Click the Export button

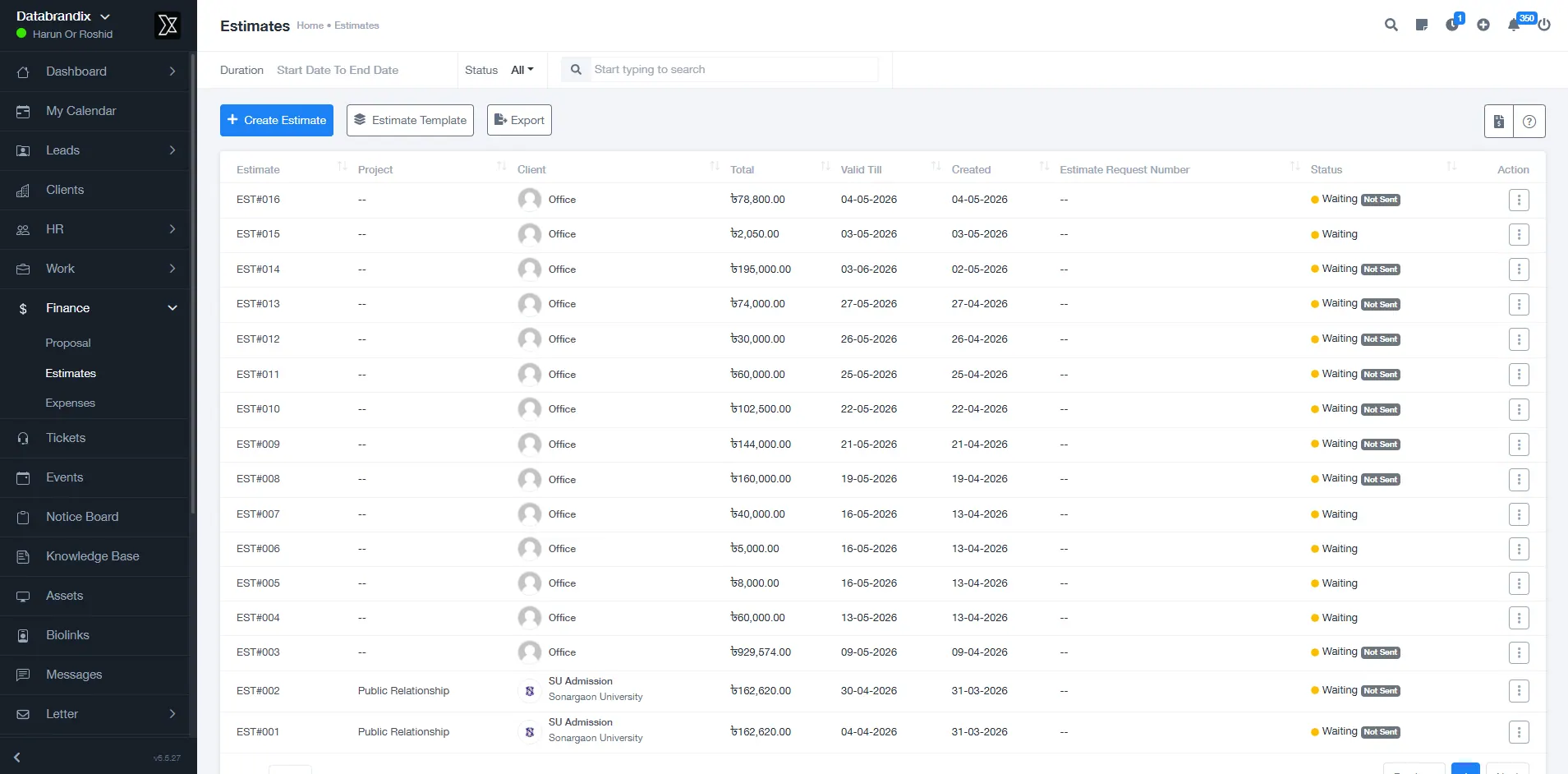point(519,120)
